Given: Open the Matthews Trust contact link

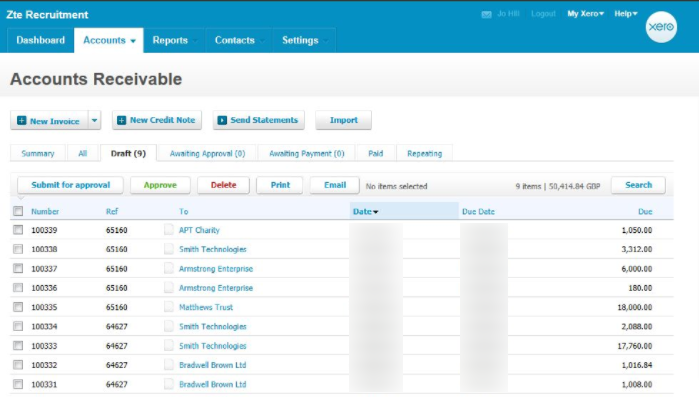Looking at the screenshot, I should (206, 307).
